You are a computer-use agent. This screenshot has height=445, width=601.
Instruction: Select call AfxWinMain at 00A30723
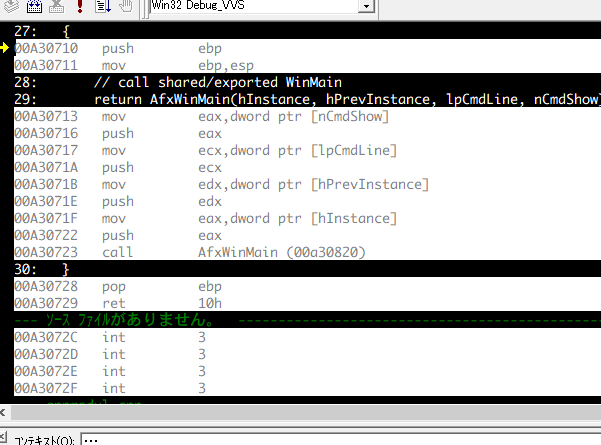[307, 252]
